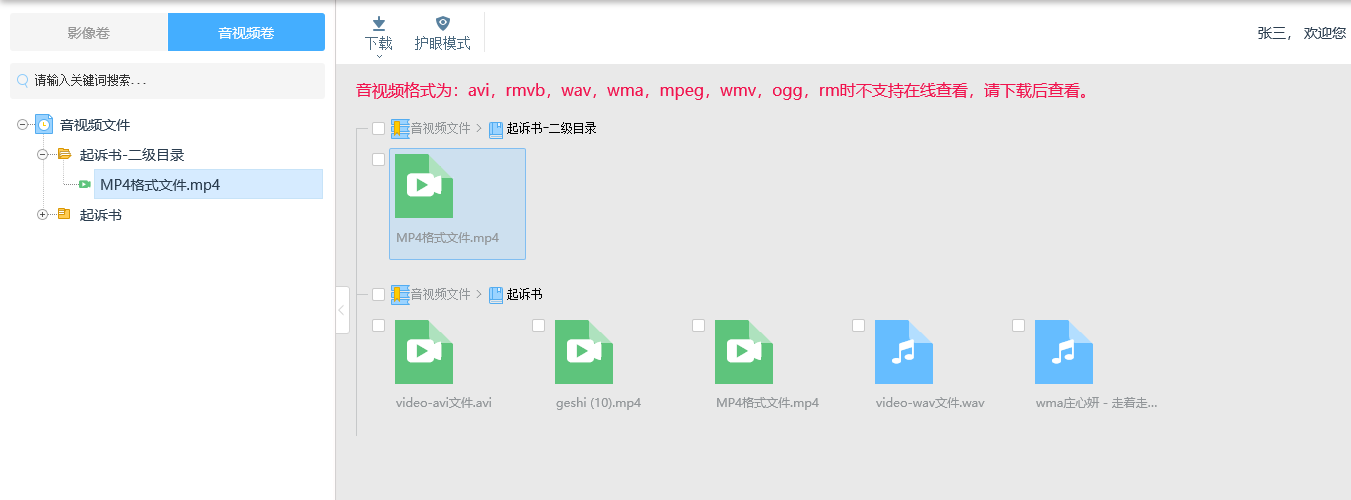
Task: Click the video-wav文件.wav file name
Action: coord(930,403)
